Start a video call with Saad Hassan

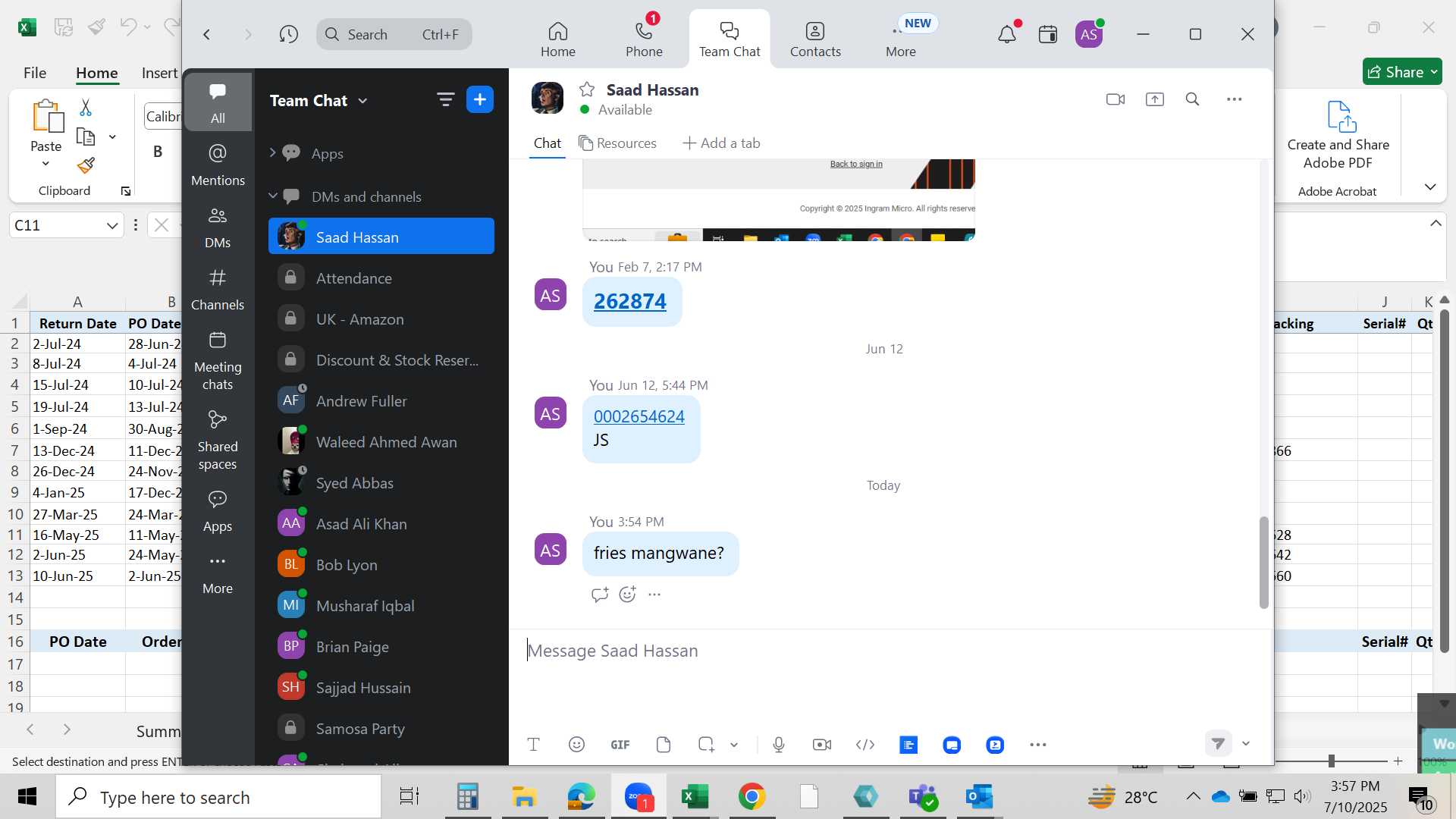tap(1116, 99)
